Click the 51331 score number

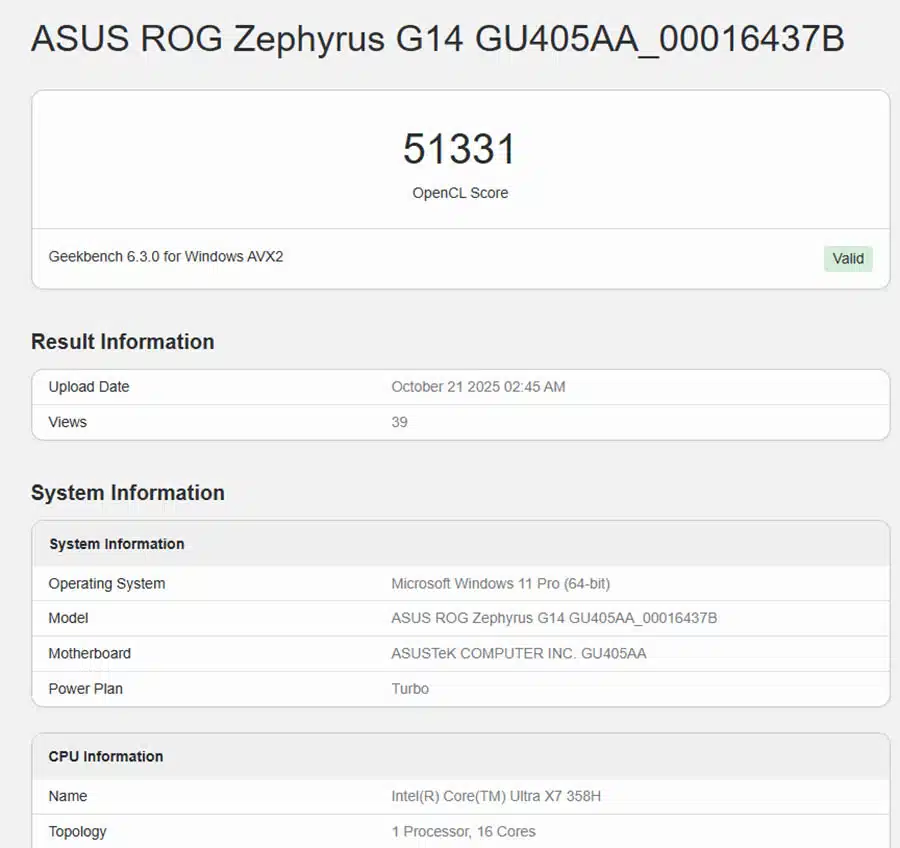tap(459, 149)
